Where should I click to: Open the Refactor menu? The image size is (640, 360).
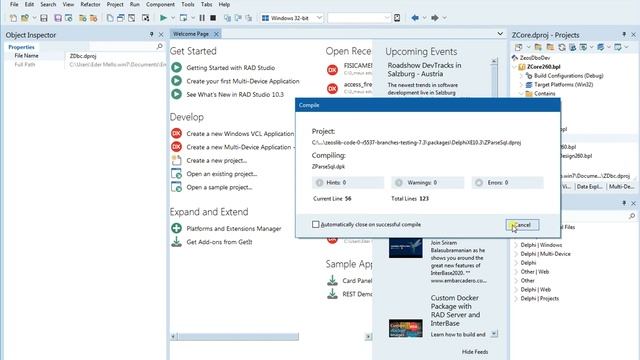(x=90, y=4)
